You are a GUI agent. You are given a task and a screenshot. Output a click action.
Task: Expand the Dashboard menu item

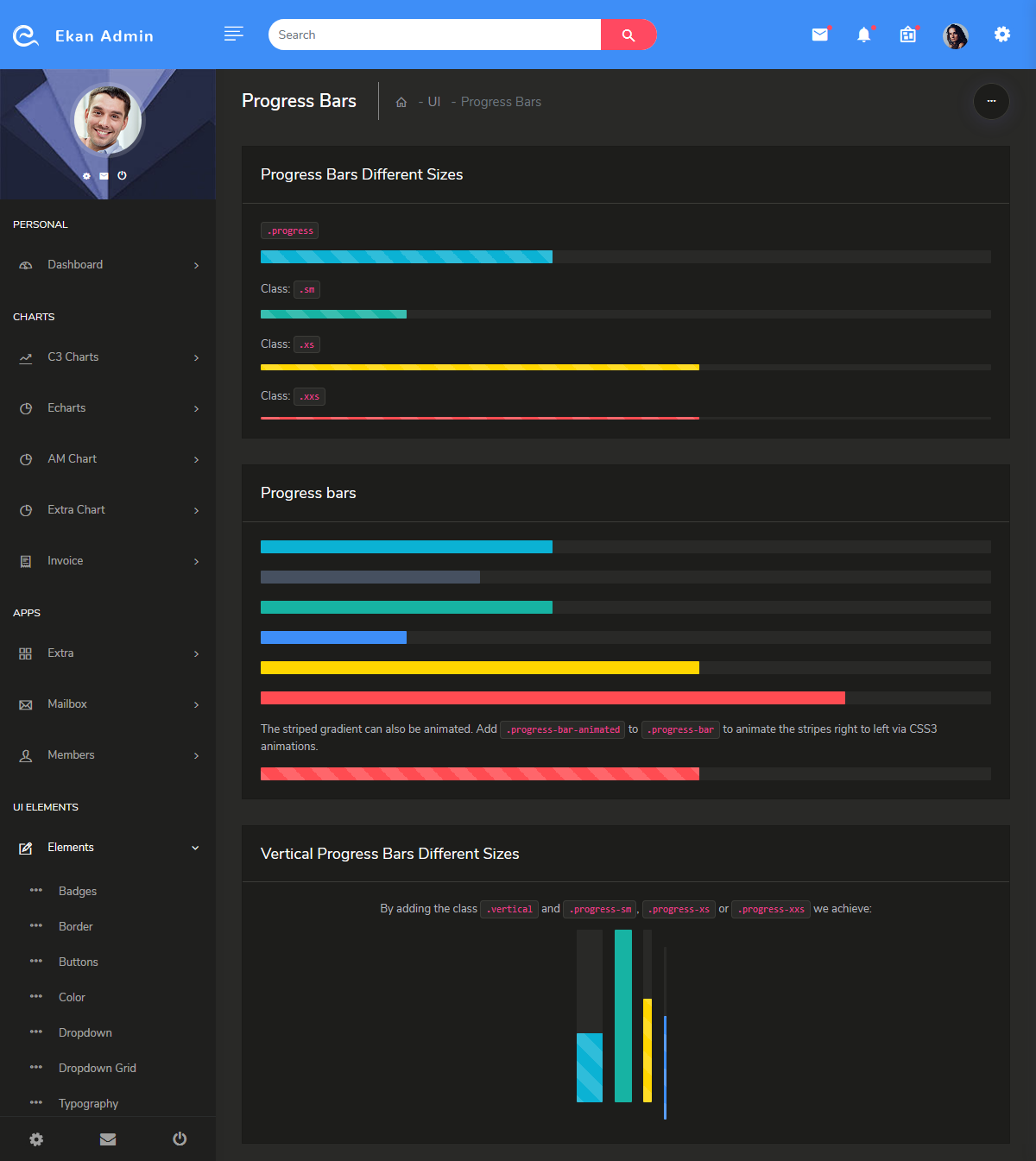click(x=75, y=264)
